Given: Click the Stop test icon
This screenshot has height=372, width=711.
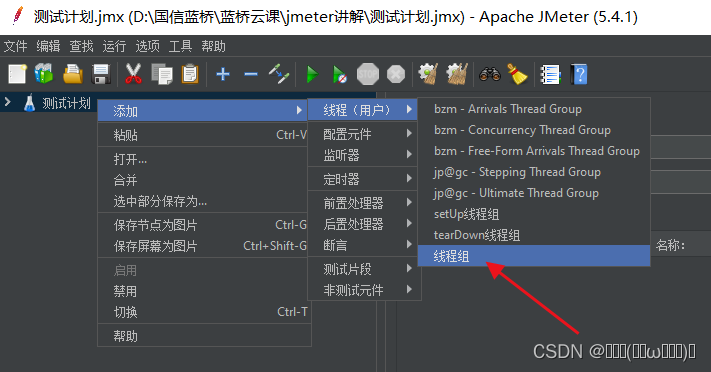Looking at the screenshot, I should click(368, 74).
